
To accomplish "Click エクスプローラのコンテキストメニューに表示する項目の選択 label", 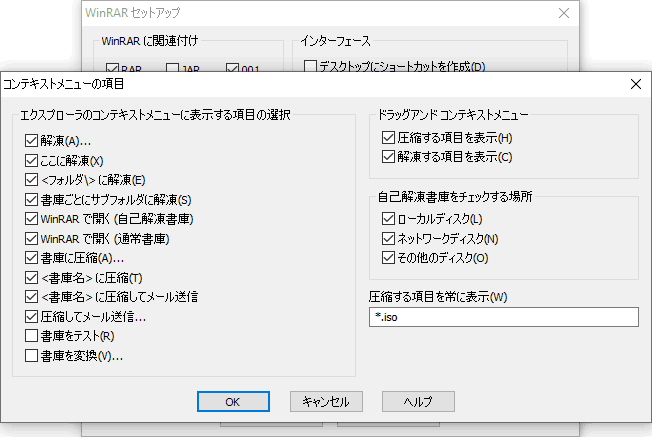I will click(x=156, y=115).
